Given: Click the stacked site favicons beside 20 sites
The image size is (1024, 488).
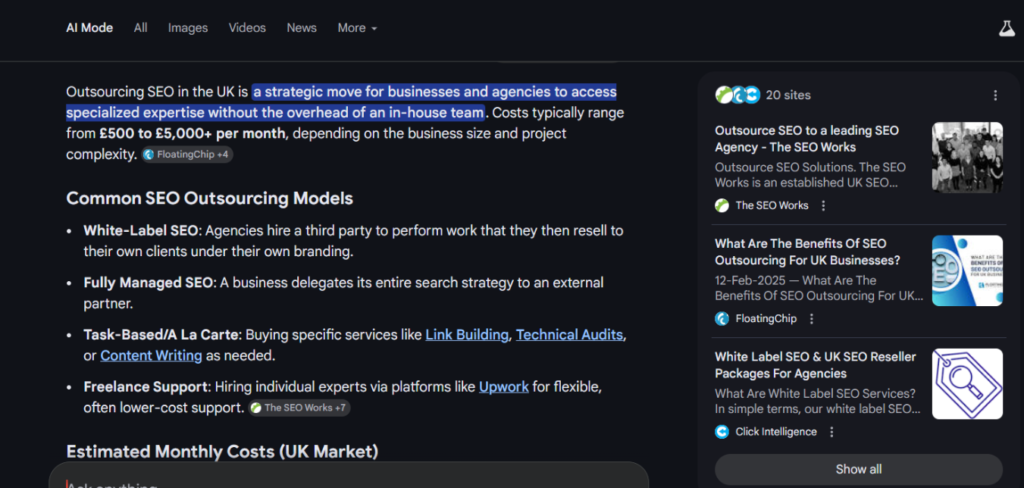Looking at the screenshot, I should point(738,95).
